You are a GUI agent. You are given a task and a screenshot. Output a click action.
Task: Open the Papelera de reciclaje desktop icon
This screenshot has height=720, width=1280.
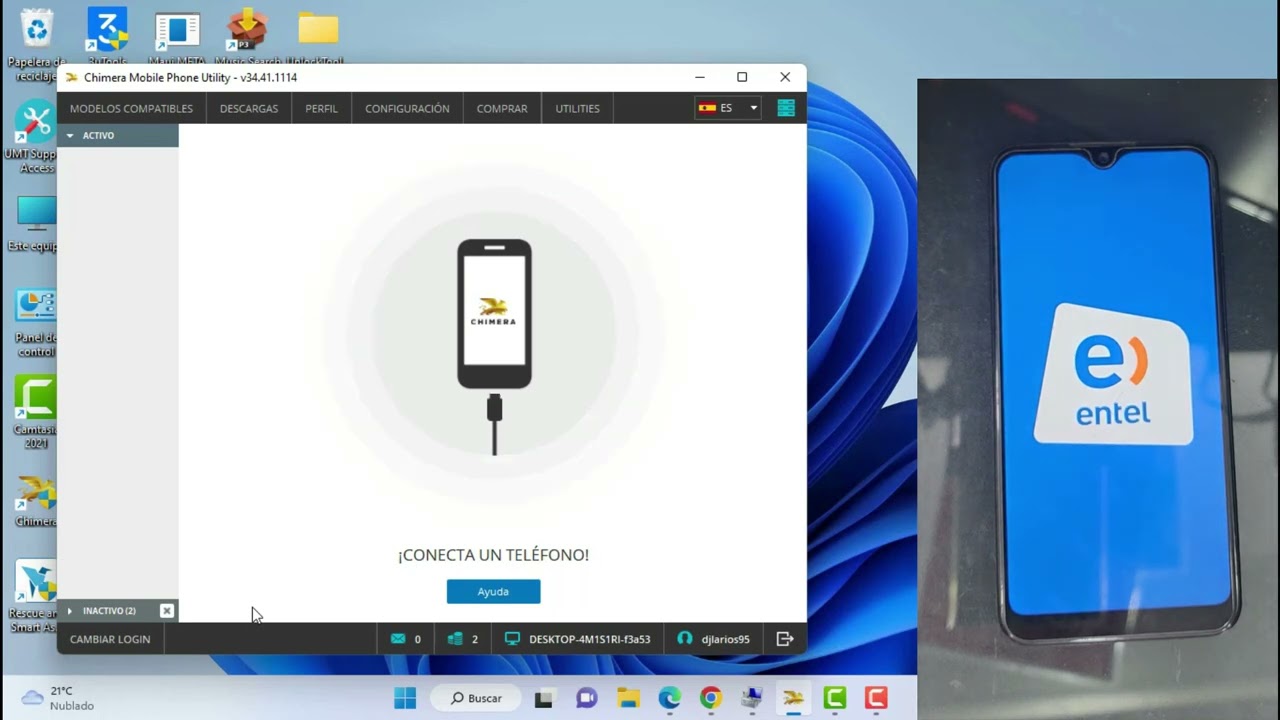[x=36, y=45]
